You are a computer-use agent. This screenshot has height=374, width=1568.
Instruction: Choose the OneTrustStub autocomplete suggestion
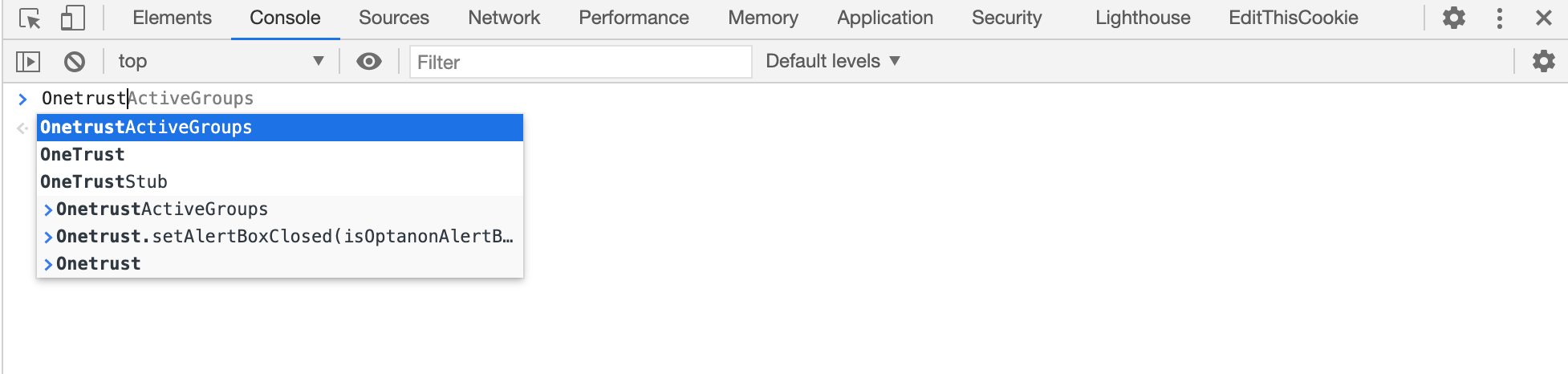(x=104, y=182)
